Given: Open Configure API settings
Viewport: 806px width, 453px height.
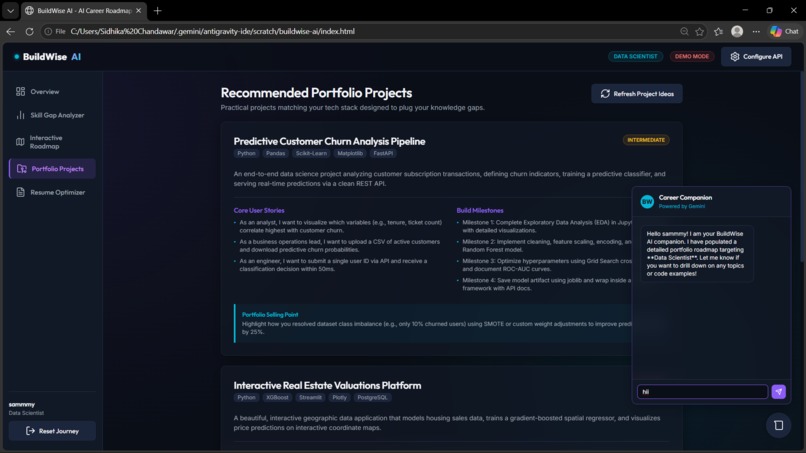Looking at the screenshot, I should [x=756, y=57].
